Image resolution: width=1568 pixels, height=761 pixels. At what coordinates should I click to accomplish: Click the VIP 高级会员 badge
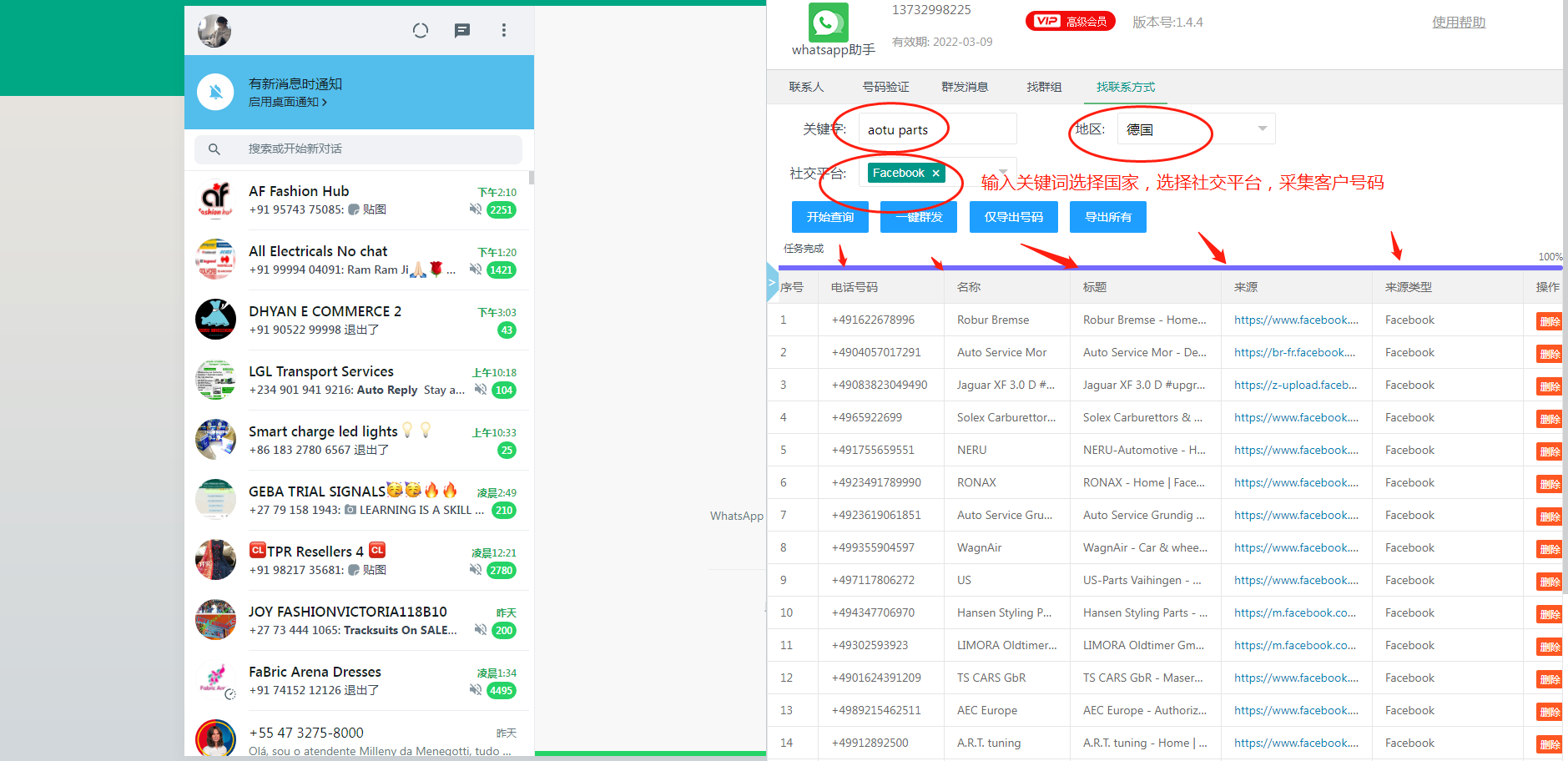coord(1071,22)
